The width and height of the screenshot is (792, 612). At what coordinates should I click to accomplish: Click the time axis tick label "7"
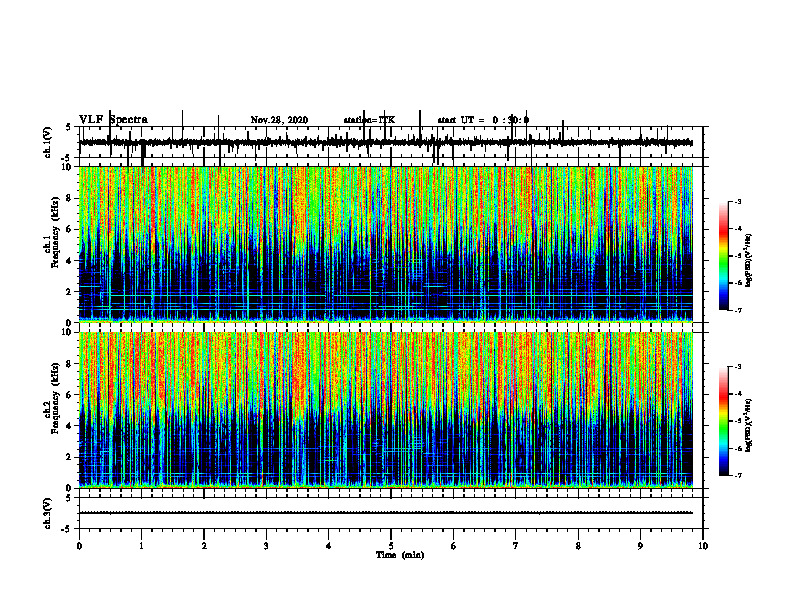click(x=516, y=546)
